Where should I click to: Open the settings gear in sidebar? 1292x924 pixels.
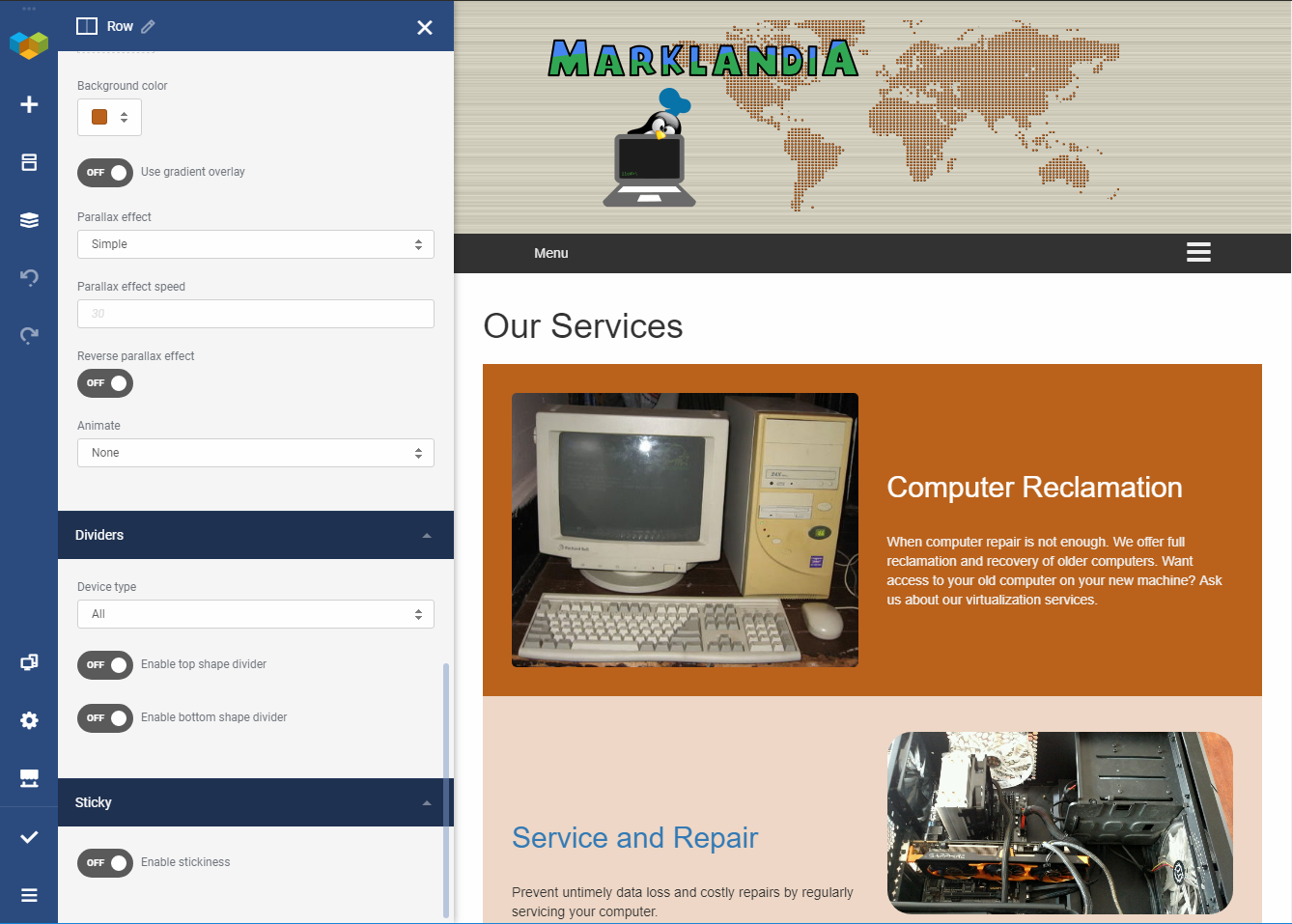pyautogui.click(x=29, y=720)
